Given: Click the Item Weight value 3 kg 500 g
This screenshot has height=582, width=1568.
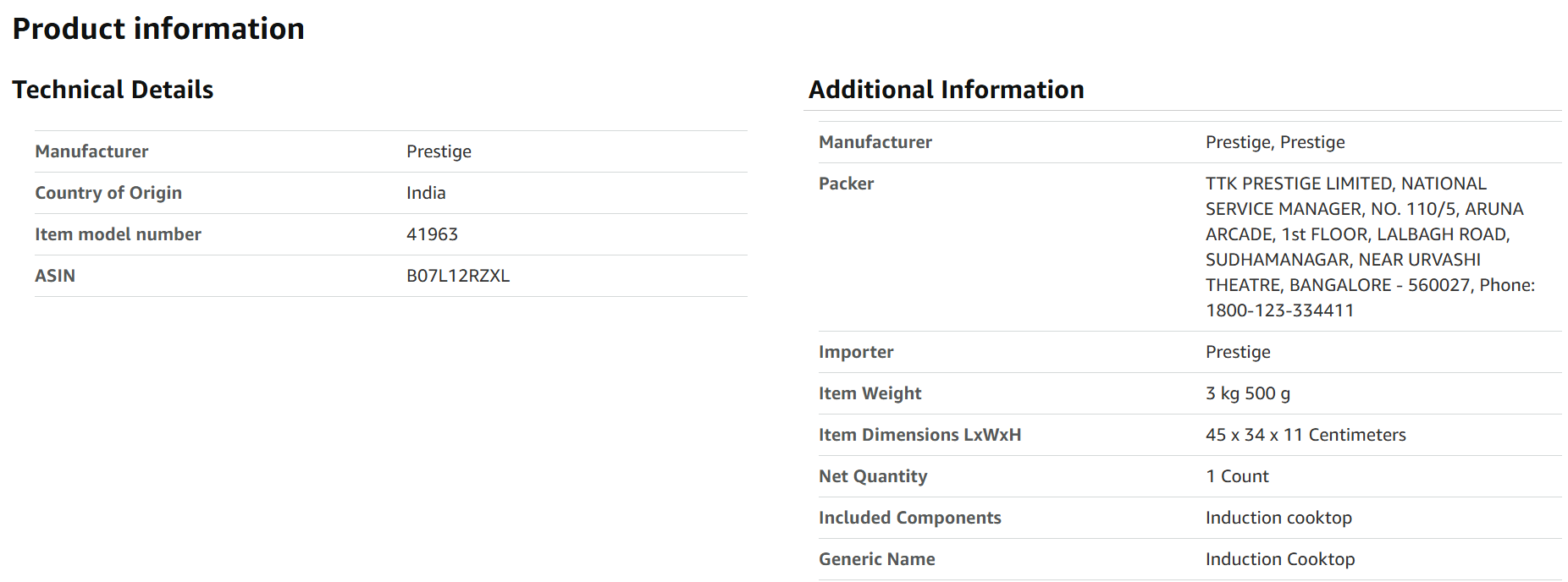Looking at the screenshot, I should pos(1248,393).
